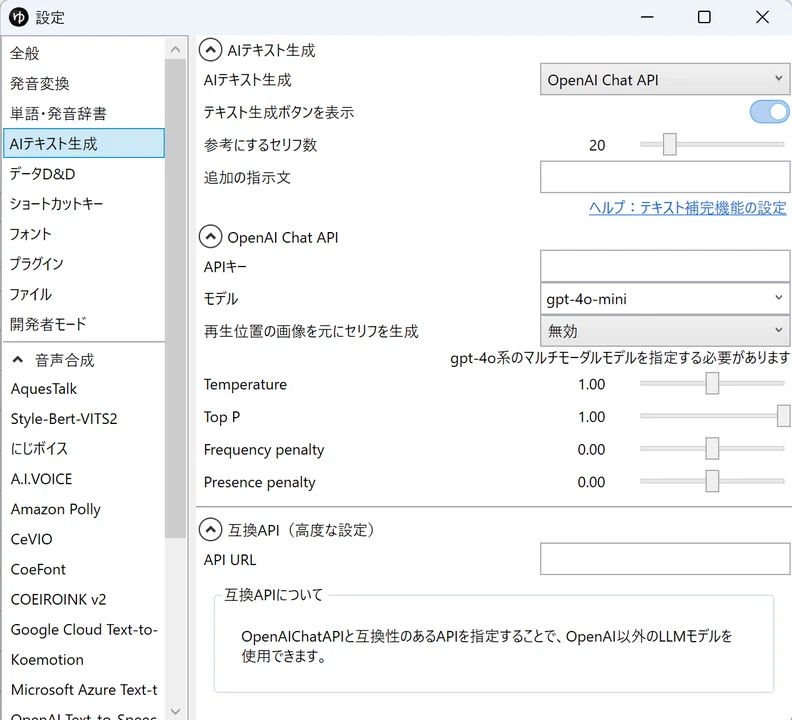Image resolution: width=792 pixels, height=720 pixels.
Task: Open AquesTalk voice settings
Action: tap(84, 389)
